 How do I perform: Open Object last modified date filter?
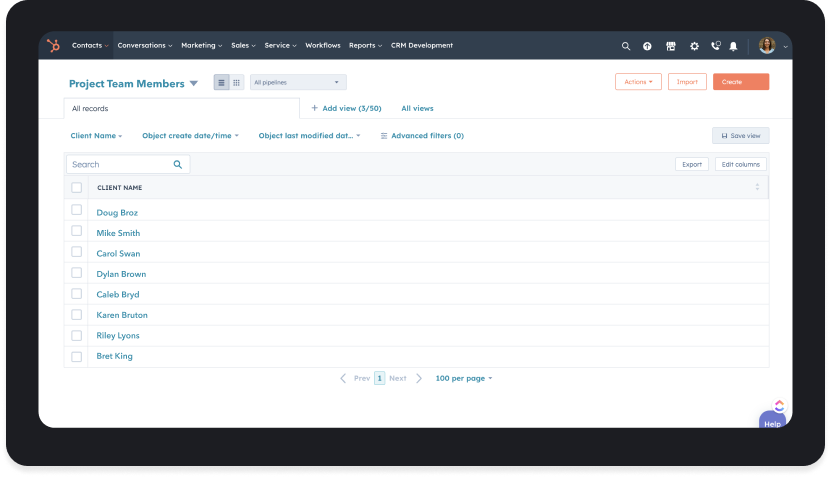pyautogui.click(x=310, y=136)
